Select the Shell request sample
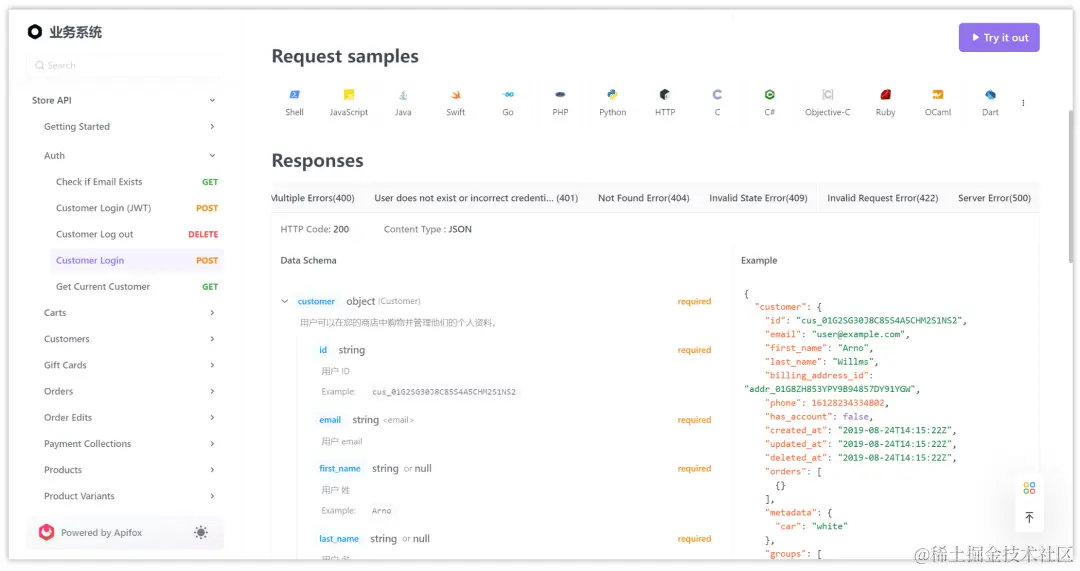This screenshot has height=571, width=1080. coord(294,102)
